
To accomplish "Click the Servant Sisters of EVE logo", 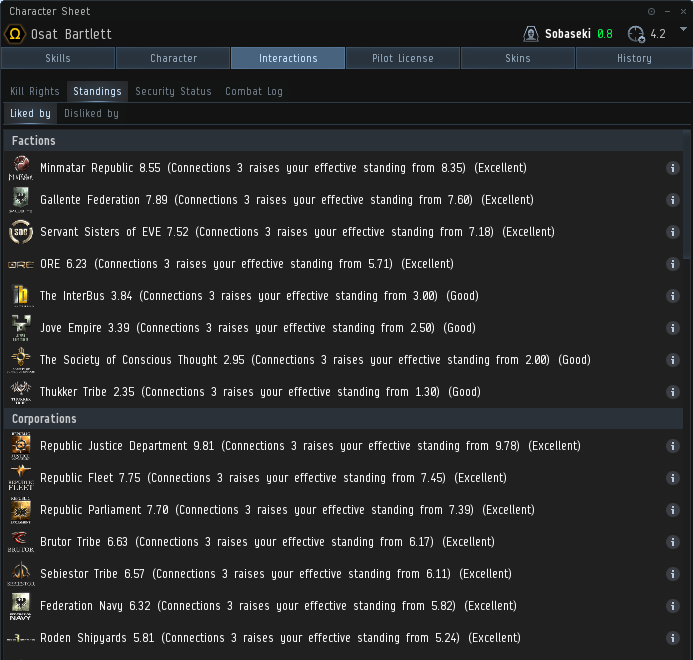I will (x=21, y=232).
